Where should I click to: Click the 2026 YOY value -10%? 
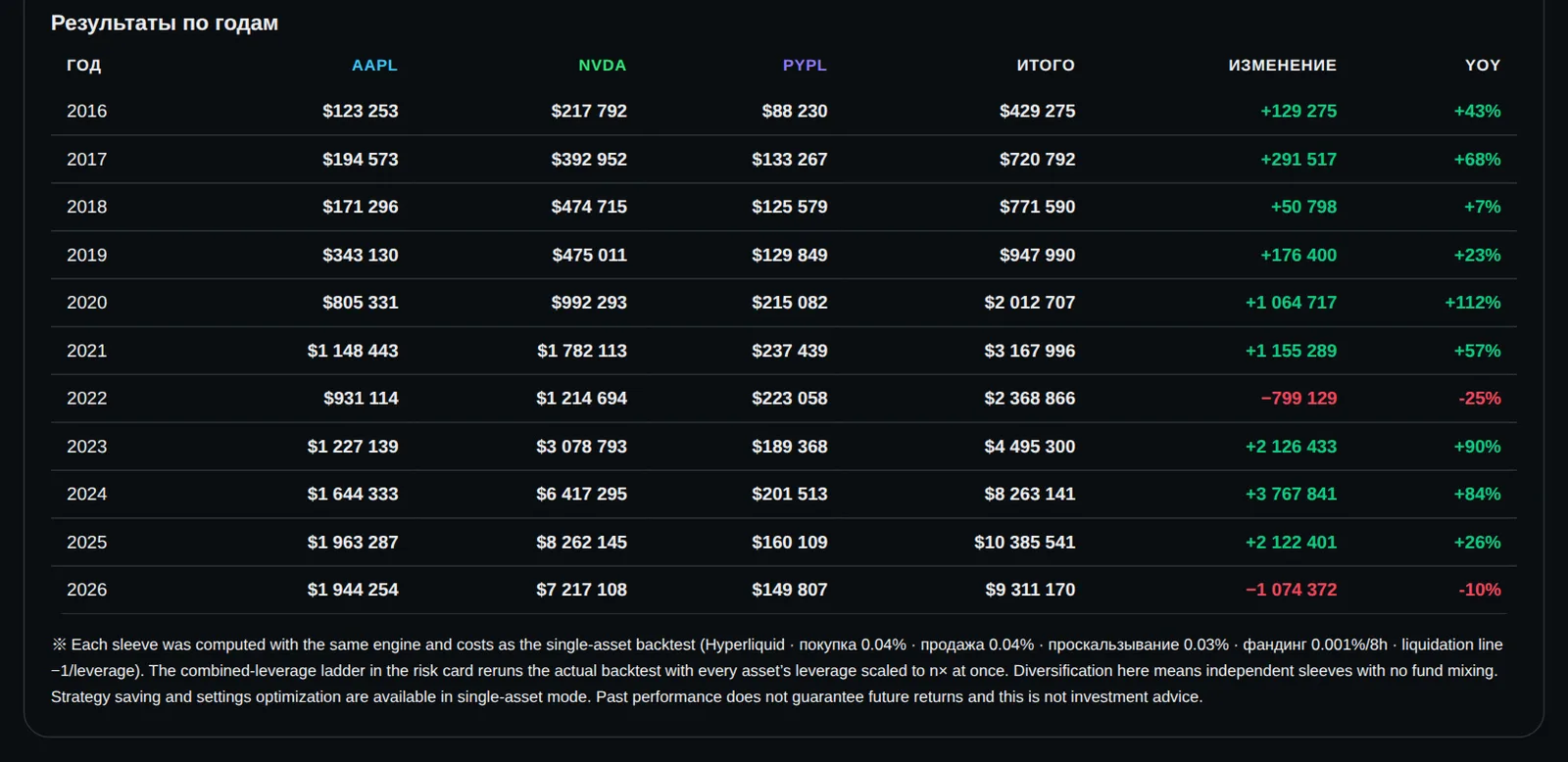coord(1480,590)
